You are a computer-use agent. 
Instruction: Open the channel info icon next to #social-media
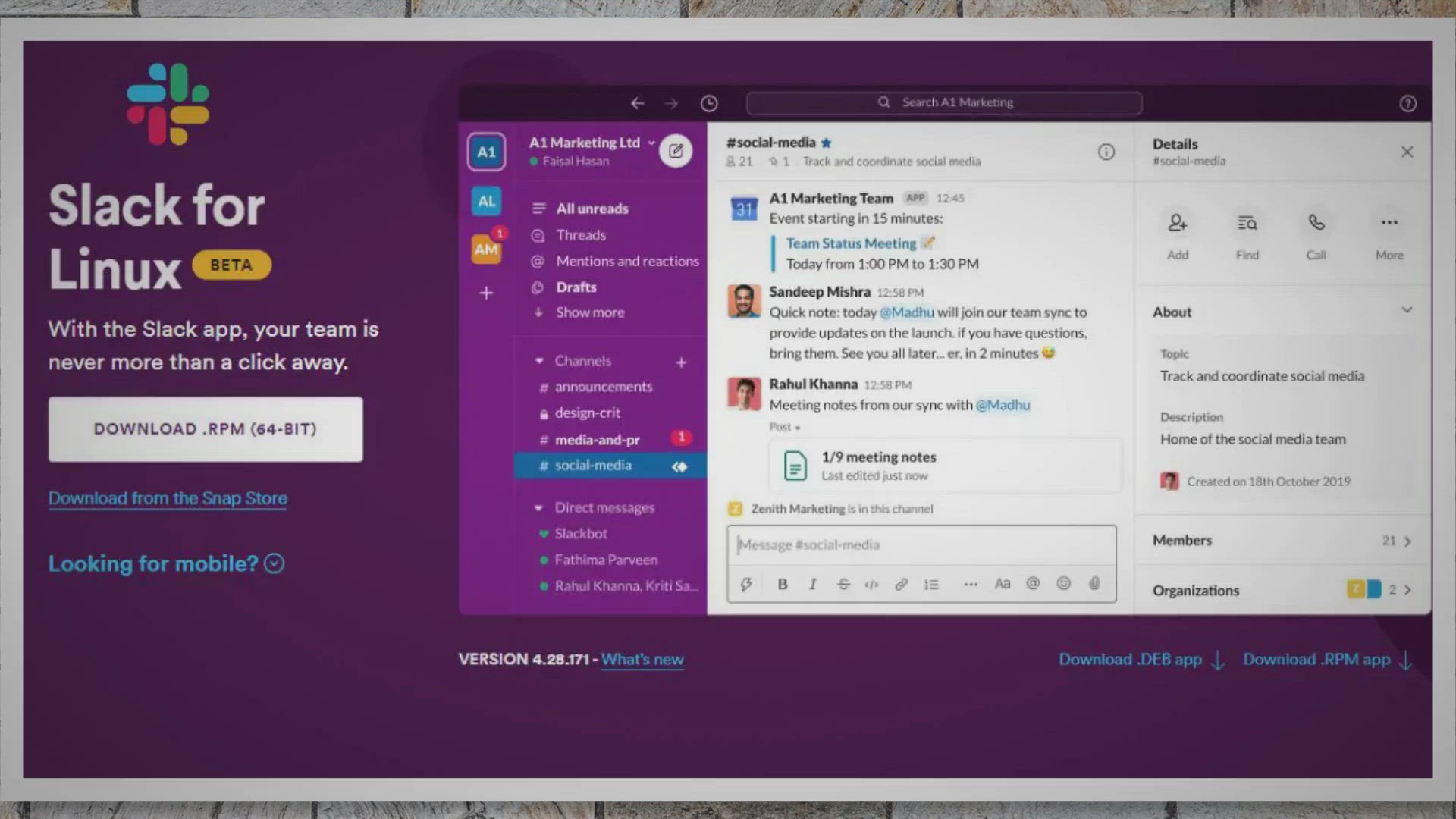coord(1106,152)
